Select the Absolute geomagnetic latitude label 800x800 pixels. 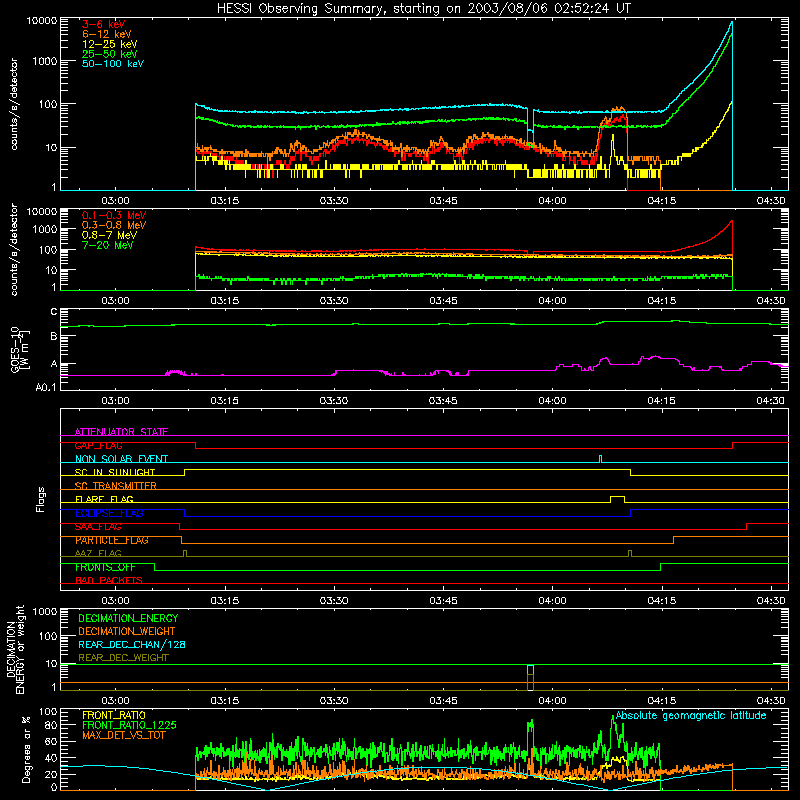click(x=691, y=715)
